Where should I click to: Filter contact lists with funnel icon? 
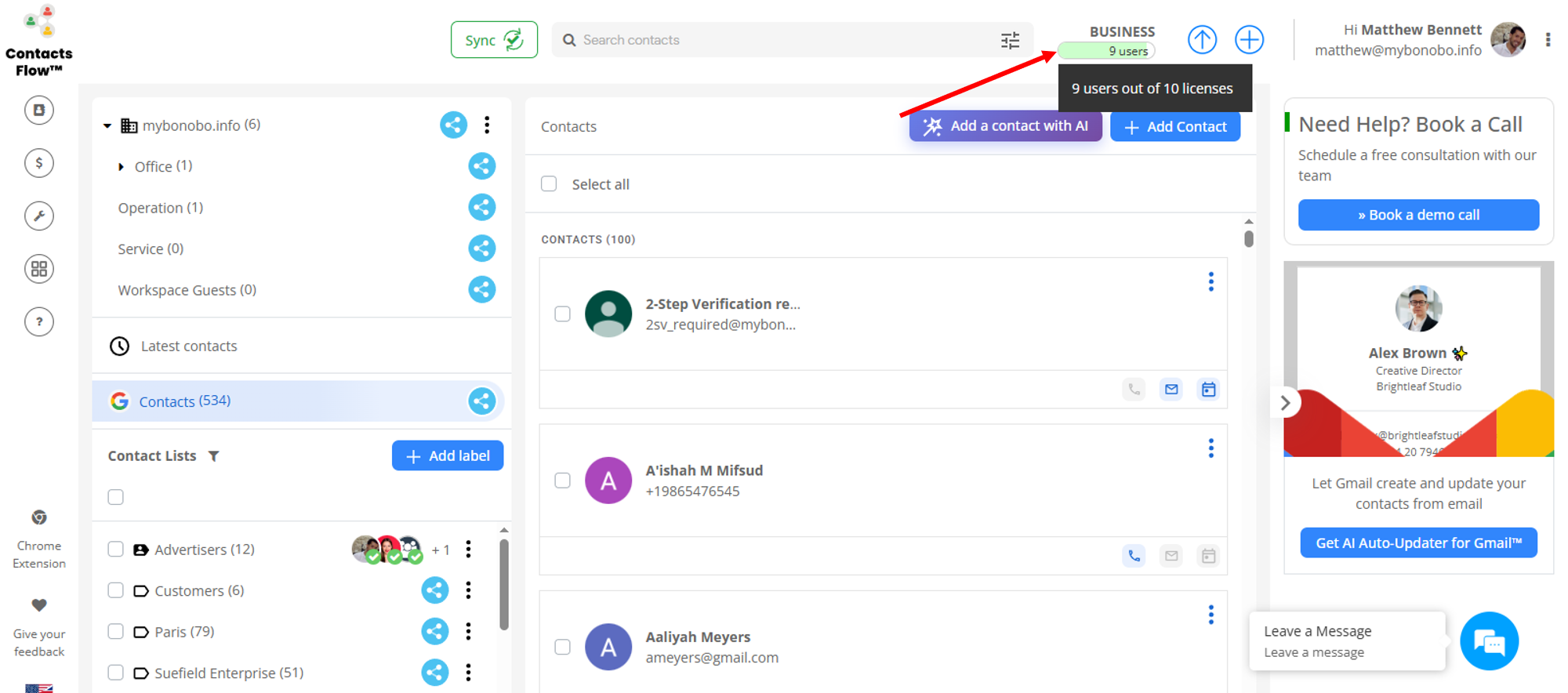click(213, 456)
